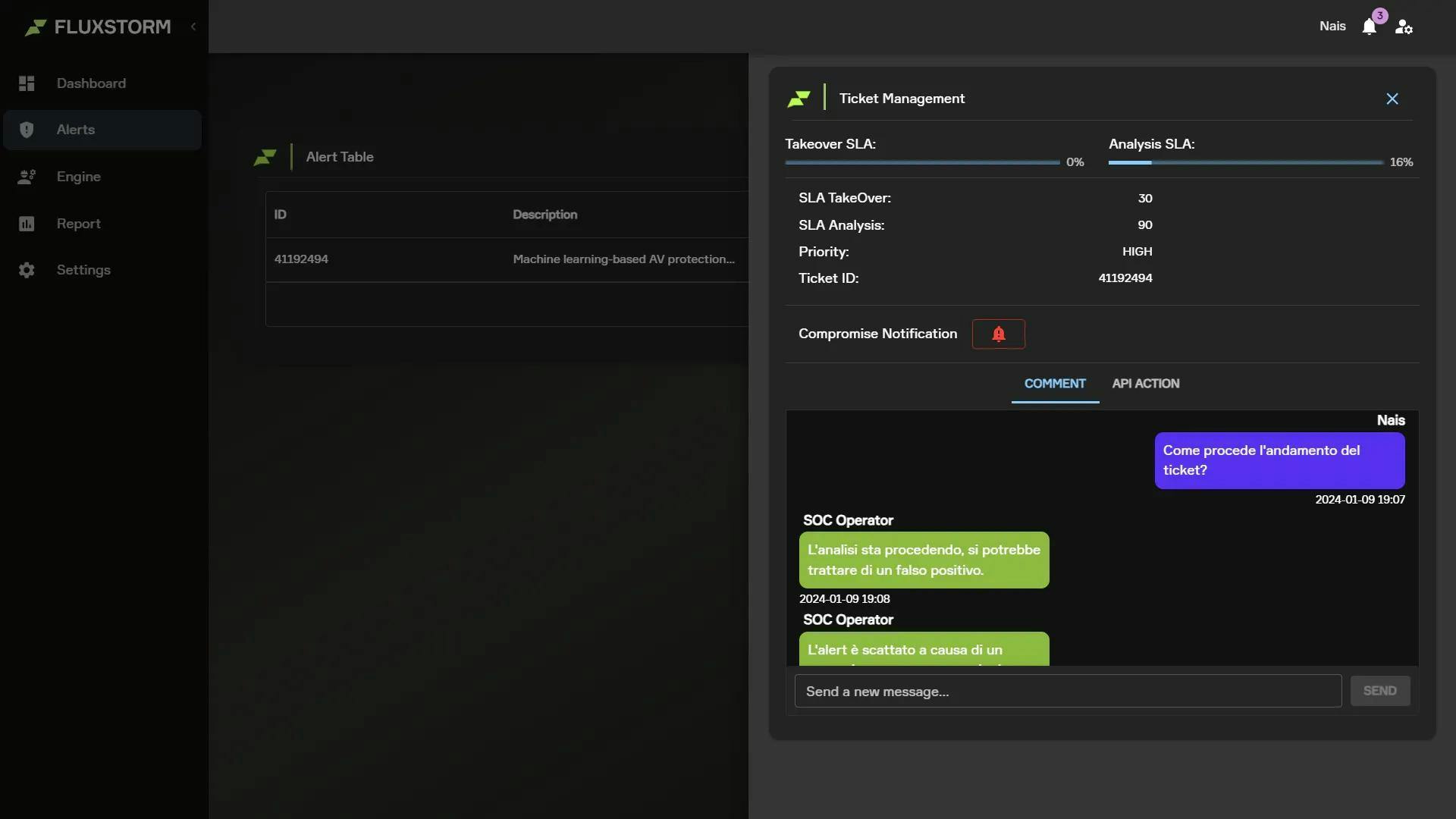Image resolution: width=1456 pixels, height=819 pixels.
Task: Open the user account settings icon
Action: point(1404,27)
